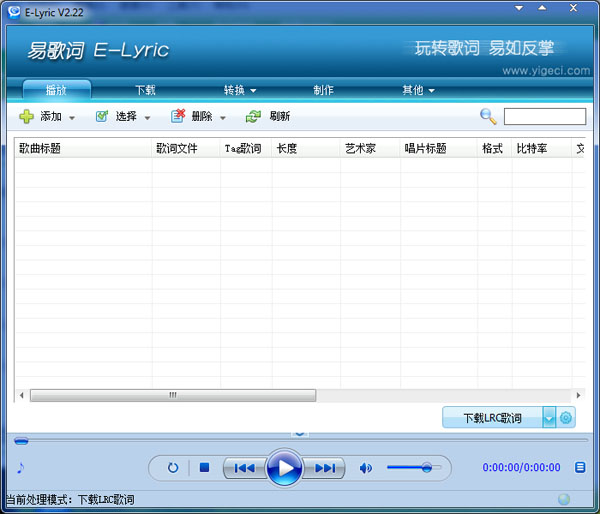This screenshot has width=600, height=514.
Task: Click the E-Lyric app logo in title bar
Action: (x=14, y=12)
